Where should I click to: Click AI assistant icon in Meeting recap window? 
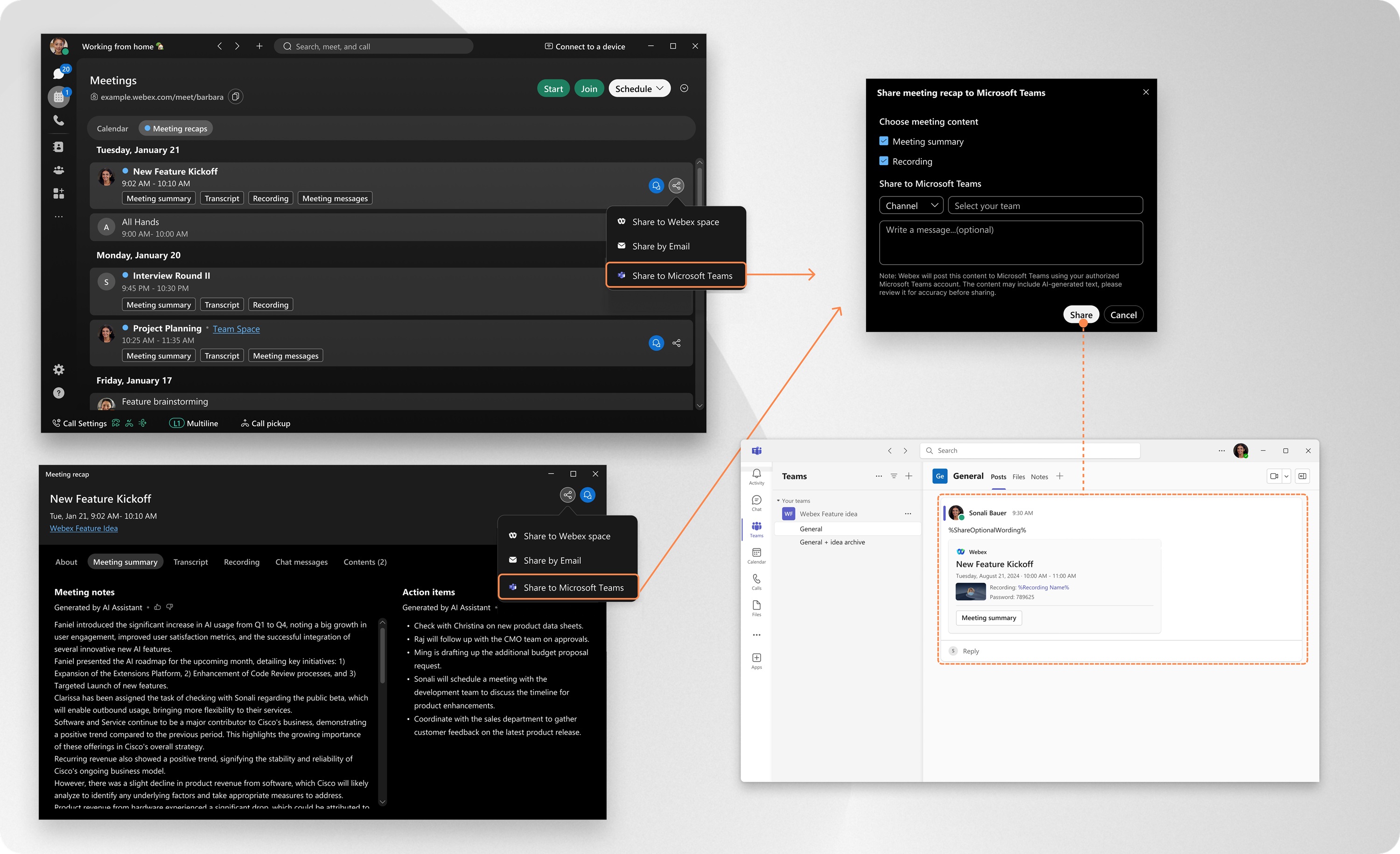pos(588,495)
